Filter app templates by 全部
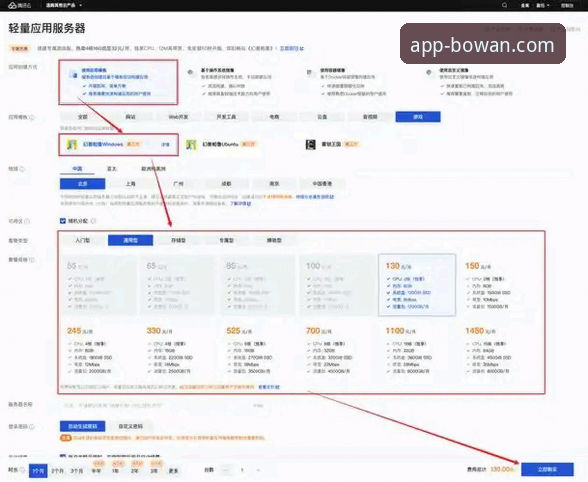The image size is (588, 482). (82, 117)
